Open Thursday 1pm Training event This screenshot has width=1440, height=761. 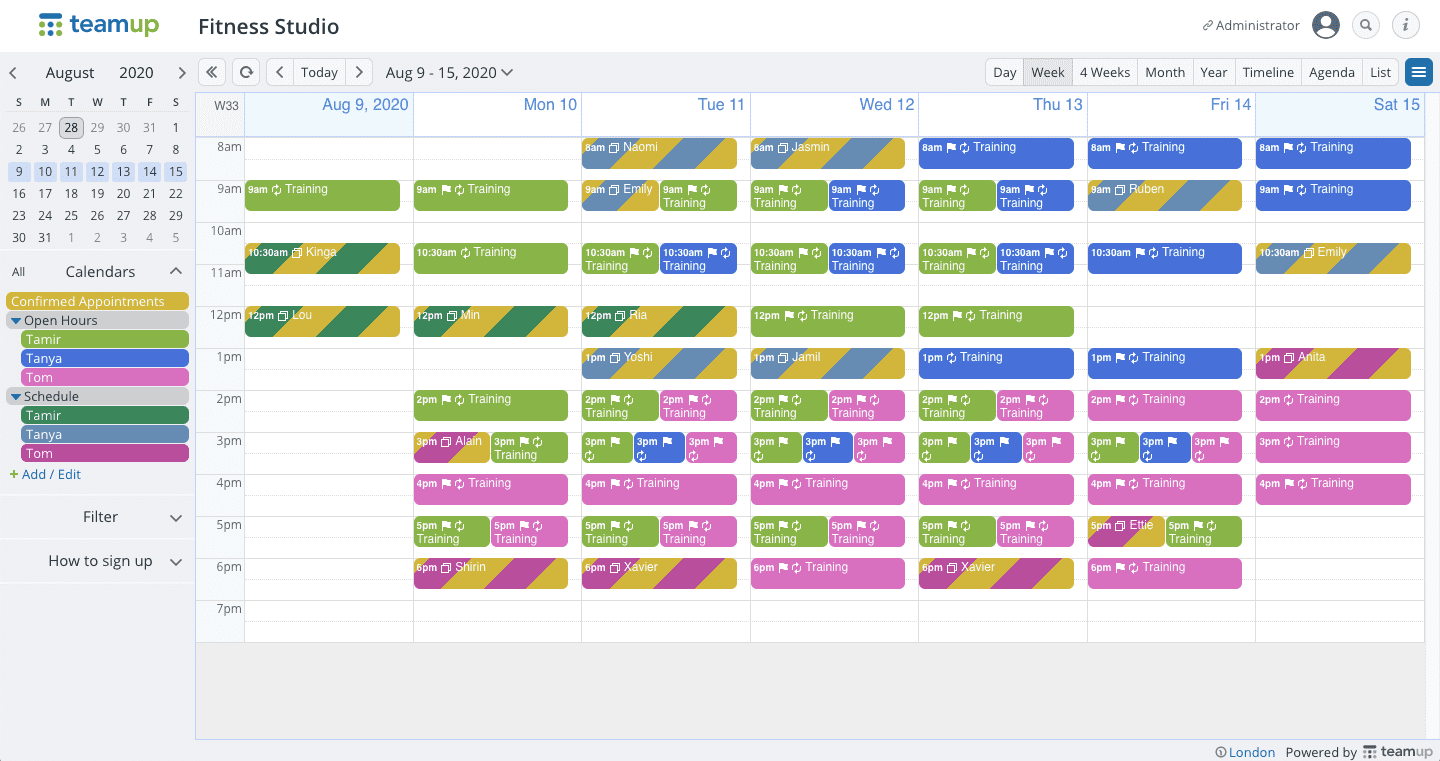996,363
